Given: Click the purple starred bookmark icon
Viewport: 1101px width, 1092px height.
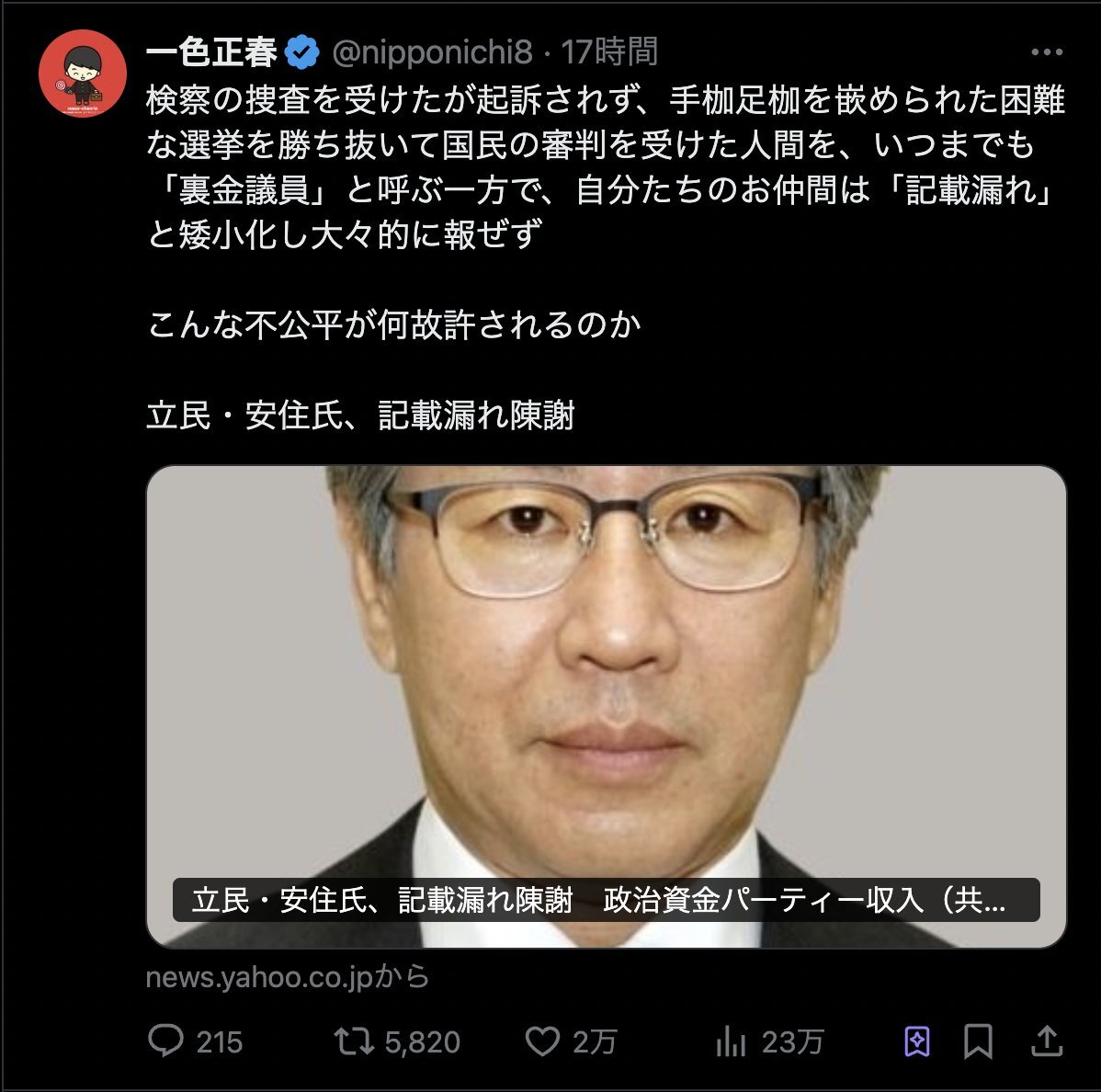Looking at the screenshot, I should click(x=917, y=1041).
